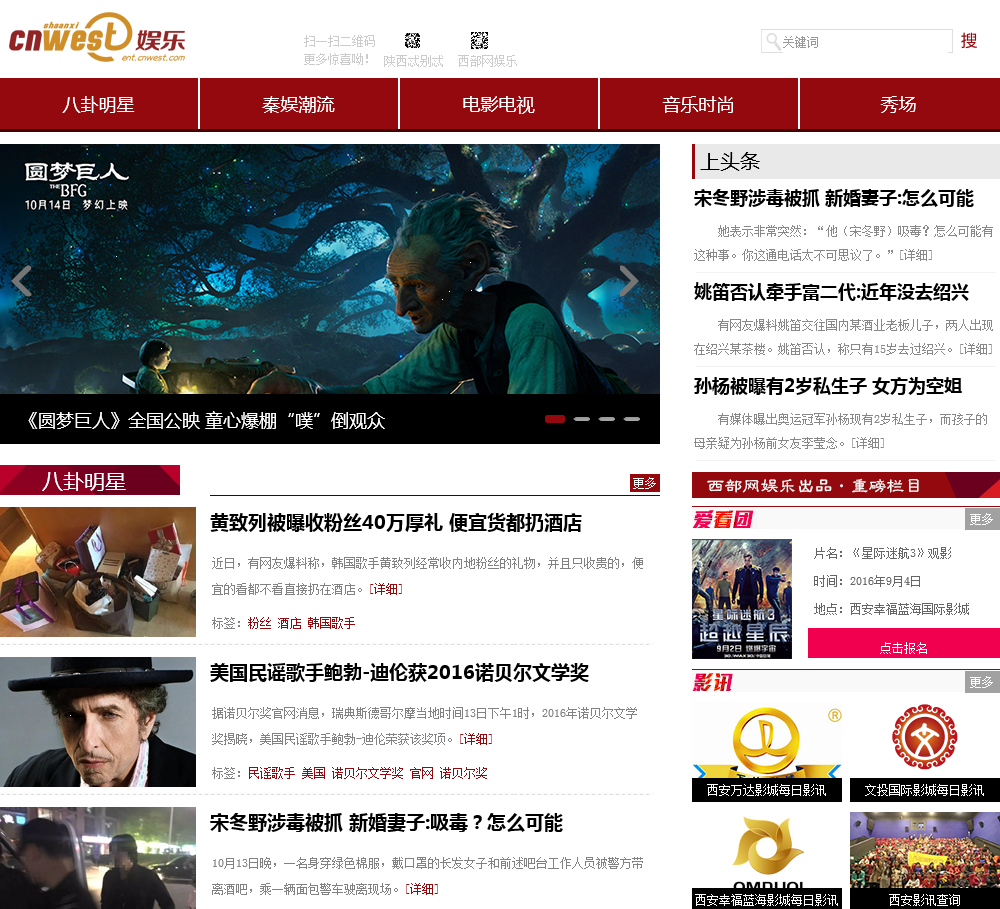1000x909 pixels.
Task: Open headline 宋冬野涉毒被抓 新婚妻子:怎么可能
Action: click(834, 198)
